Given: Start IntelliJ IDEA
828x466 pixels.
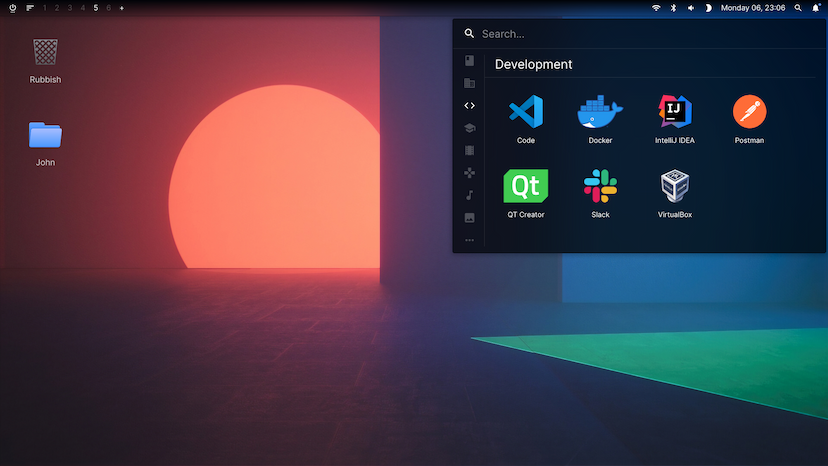Looking at the screenshot, I should click(x=674, y=112).
